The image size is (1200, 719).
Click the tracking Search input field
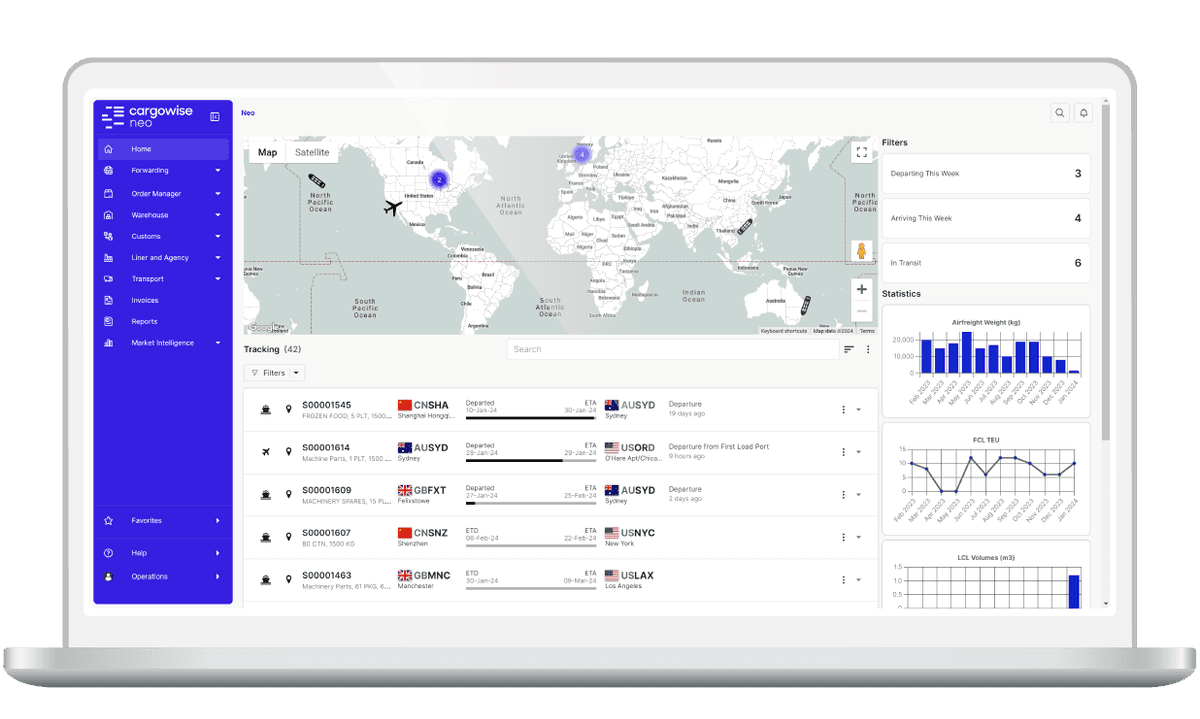672,349
